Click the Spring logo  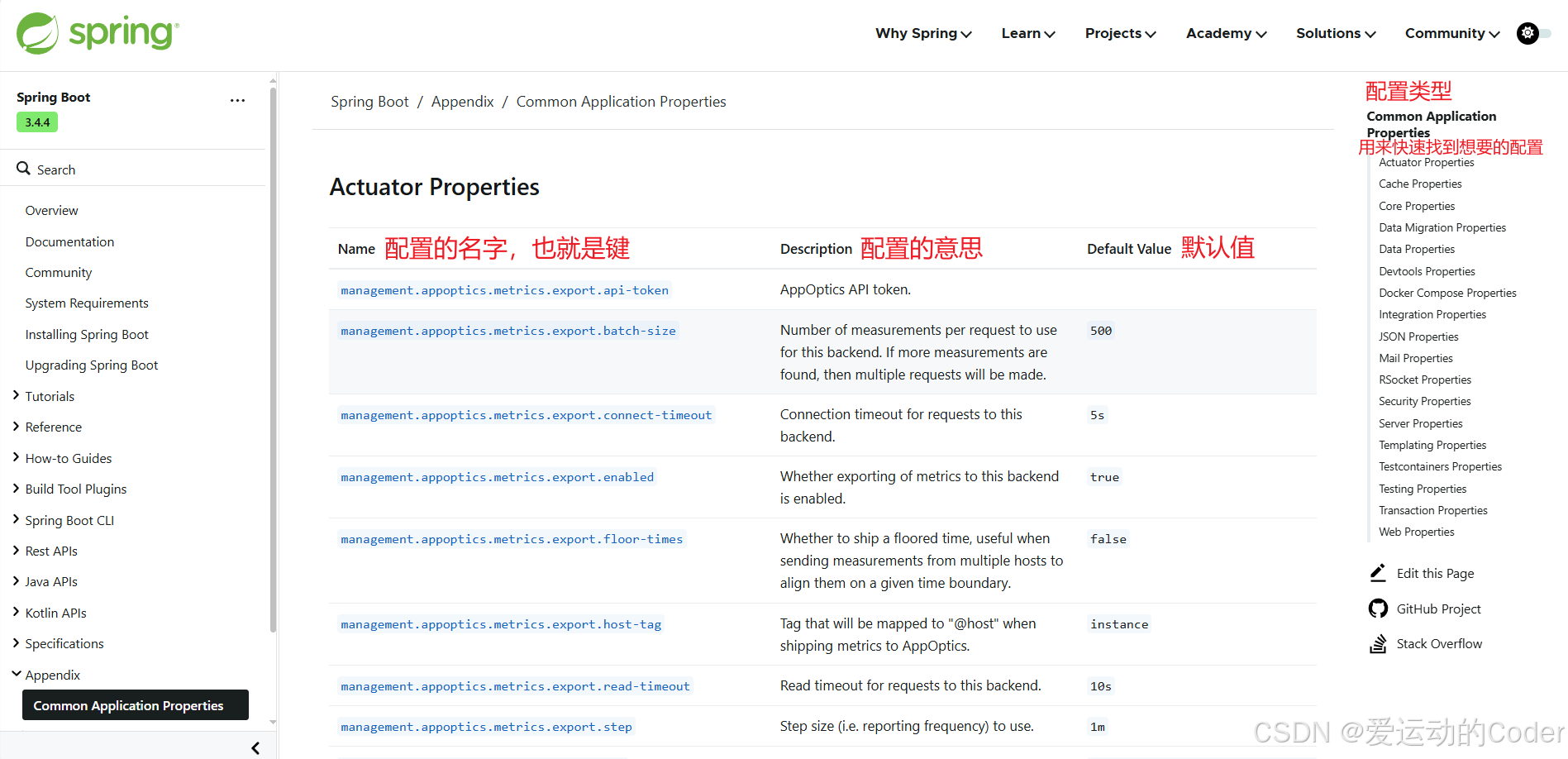96,33
